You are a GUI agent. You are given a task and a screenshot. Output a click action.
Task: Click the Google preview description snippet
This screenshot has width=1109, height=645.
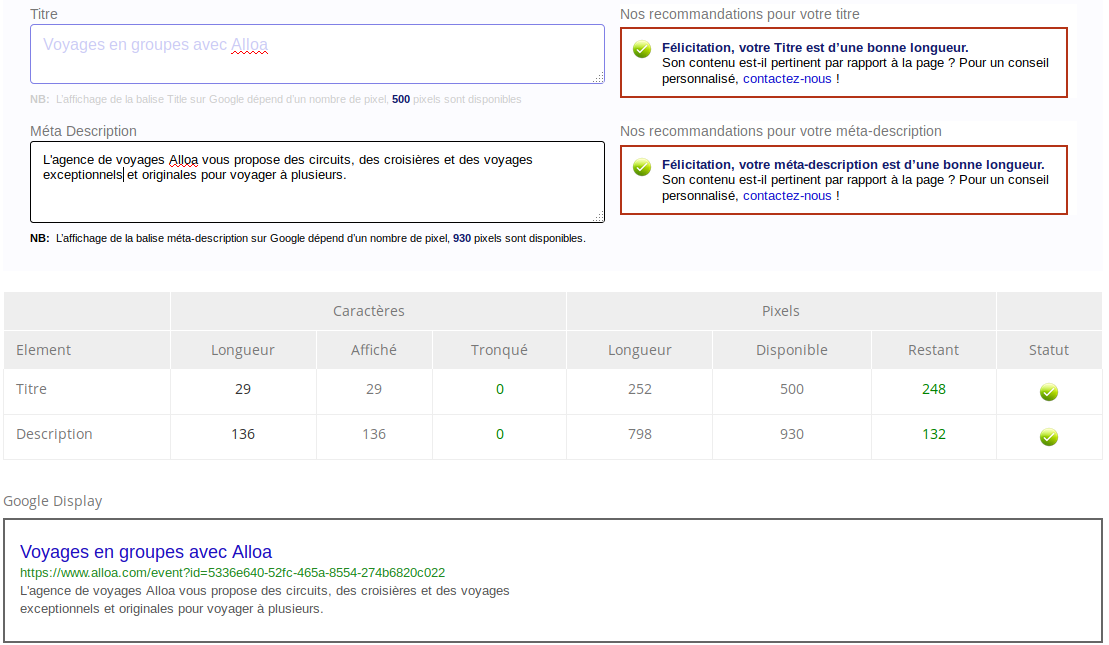[265, 599]
